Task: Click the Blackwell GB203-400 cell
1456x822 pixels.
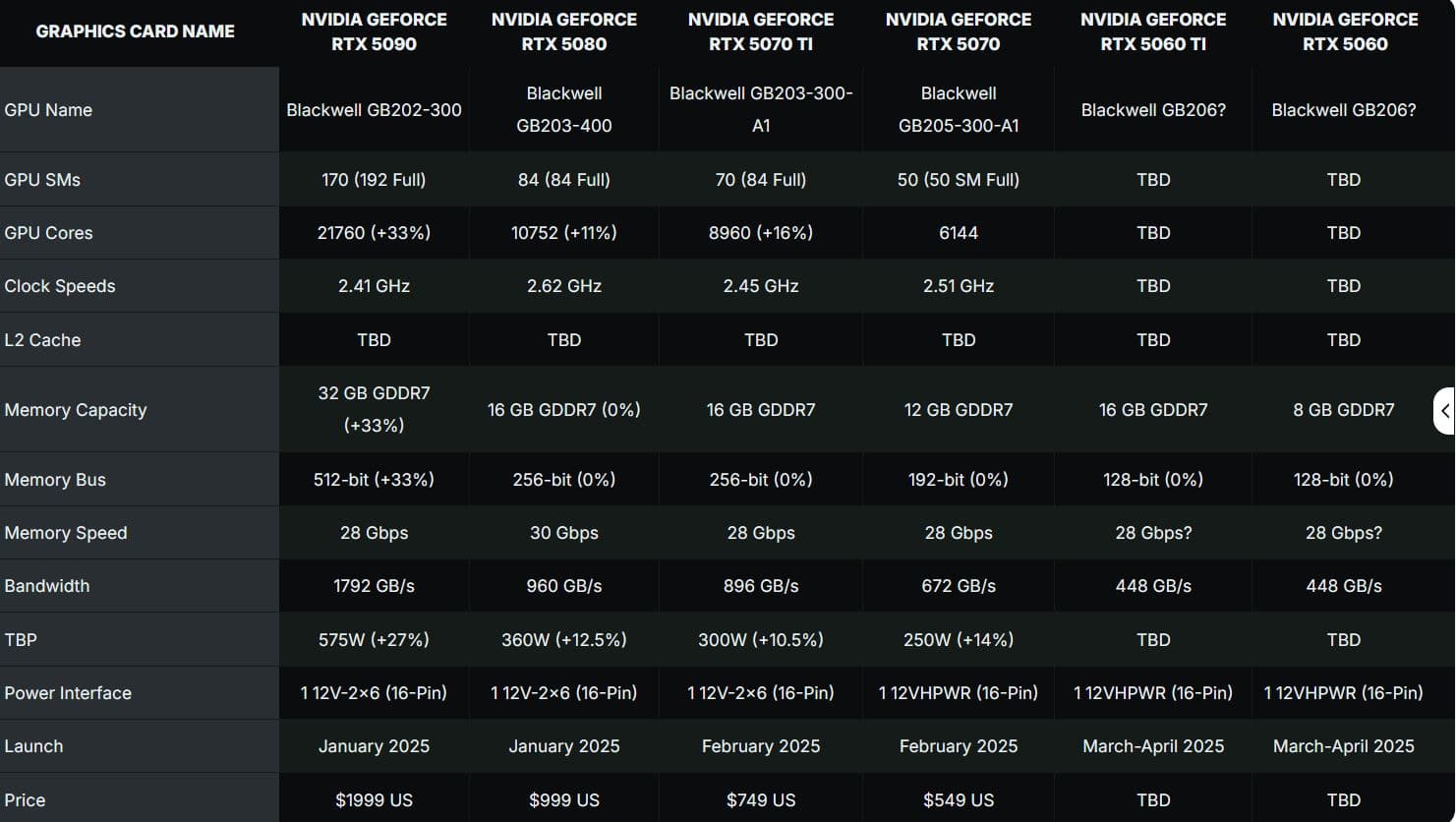Action: click(564, 109)
